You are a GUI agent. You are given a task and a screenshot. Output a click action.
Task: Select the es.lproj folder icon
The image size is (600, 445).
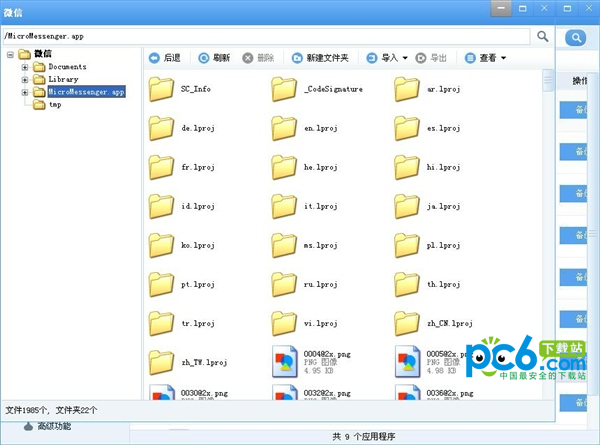pyautogui.click(x=407, y=128)
